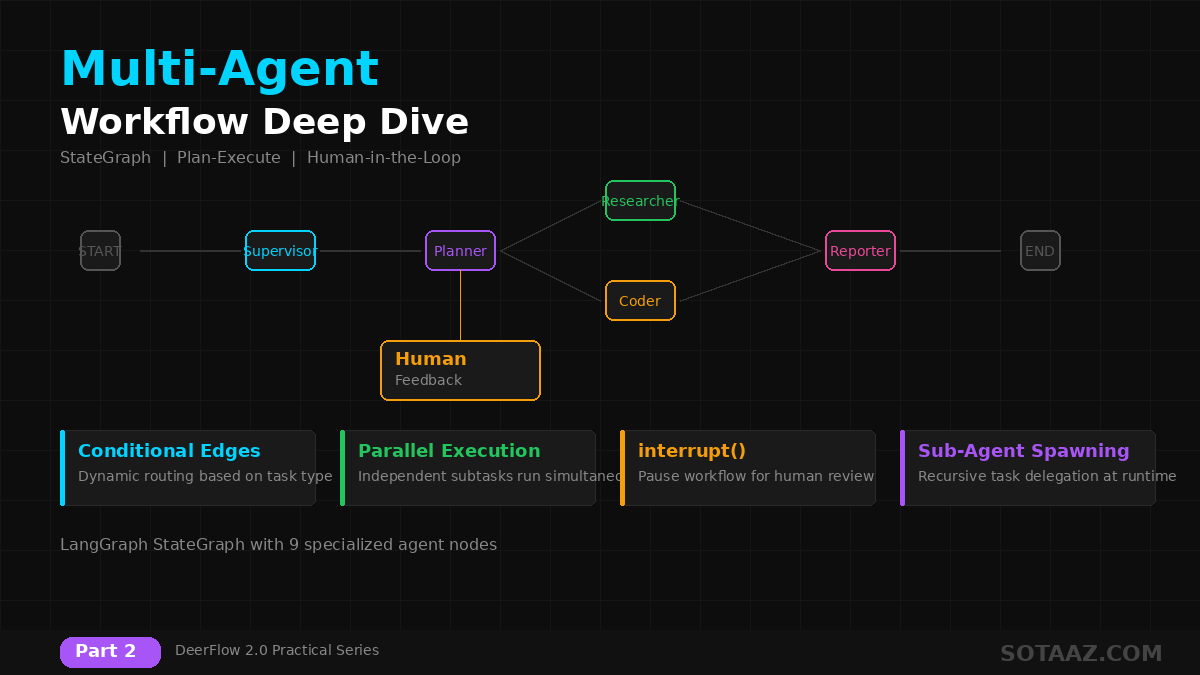Click the SOTAAZ.COM text

(1081, 654)
